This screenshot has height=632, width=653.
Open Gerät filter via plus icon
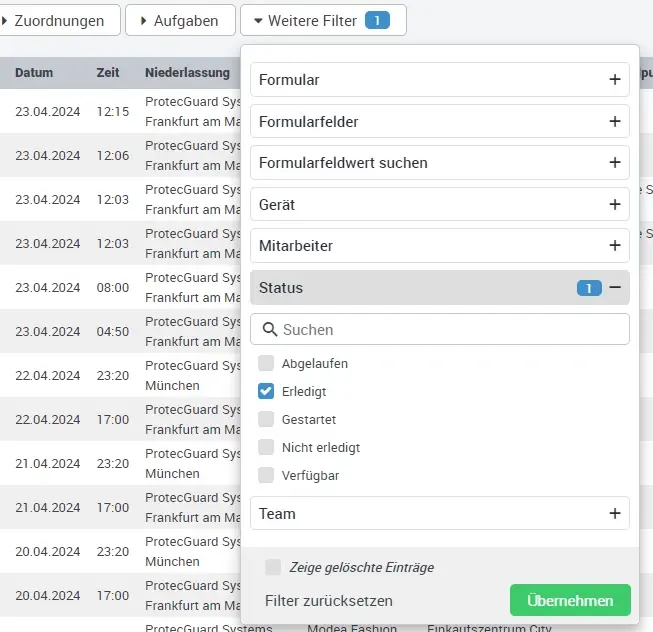[615, 204]
